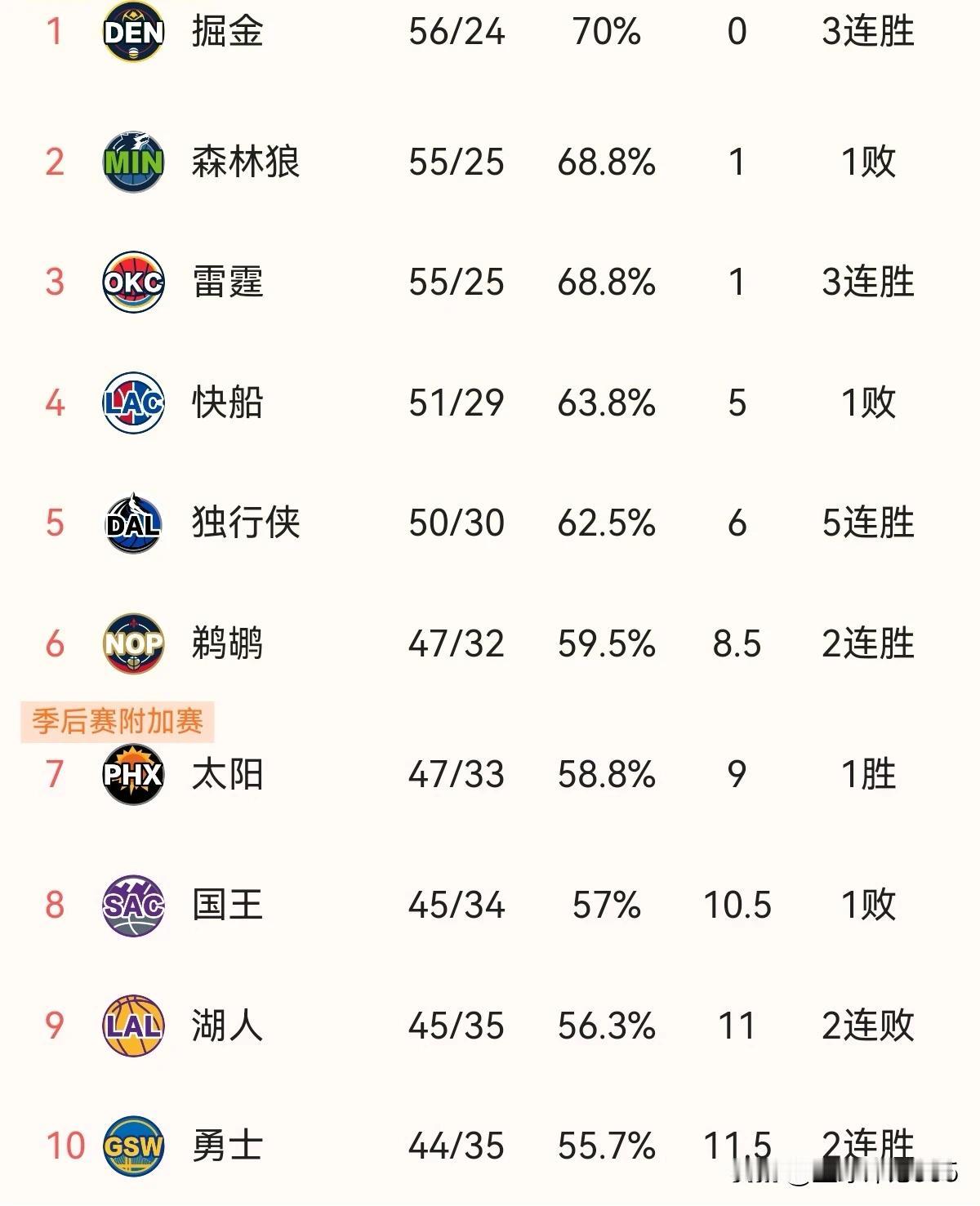Click the 季后赛附加赛 play-in label
This screenshot has width=980, height=1206.
click(x=118, y=722)
